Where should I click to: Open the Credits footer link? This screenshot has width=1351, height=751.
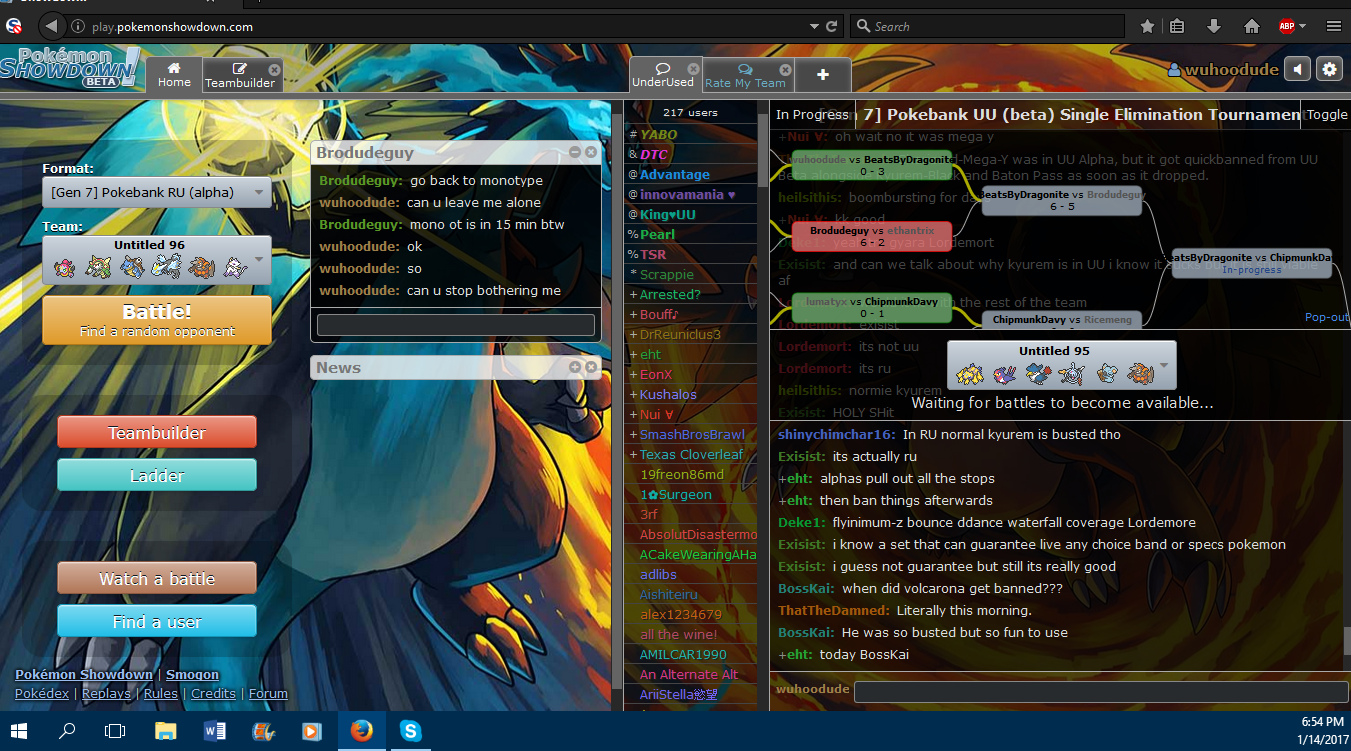[213, 694]
